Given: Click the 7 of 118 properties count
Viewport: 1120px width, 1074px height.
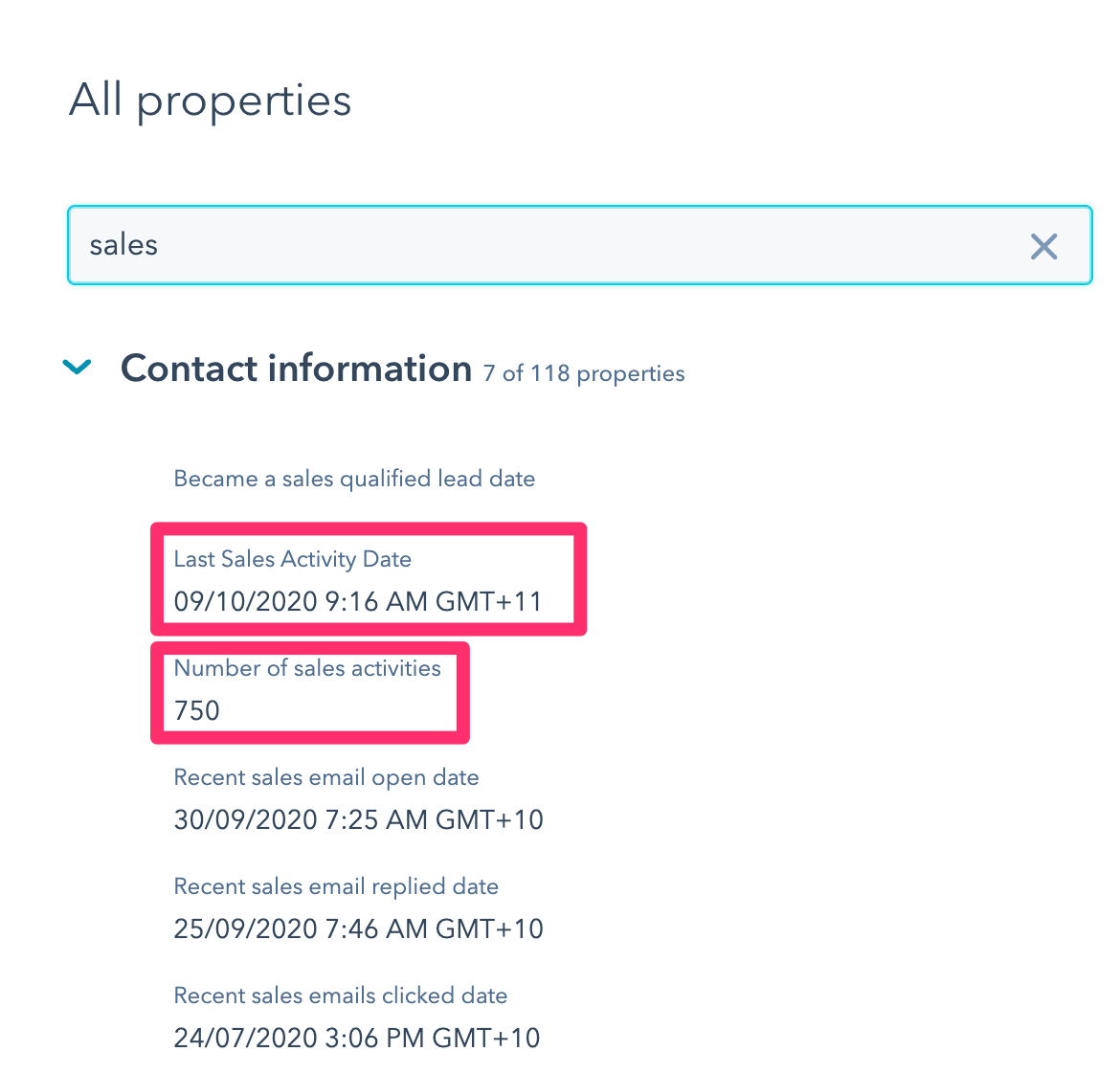Looking at the screenshot, I should click(x=584, y=373).
